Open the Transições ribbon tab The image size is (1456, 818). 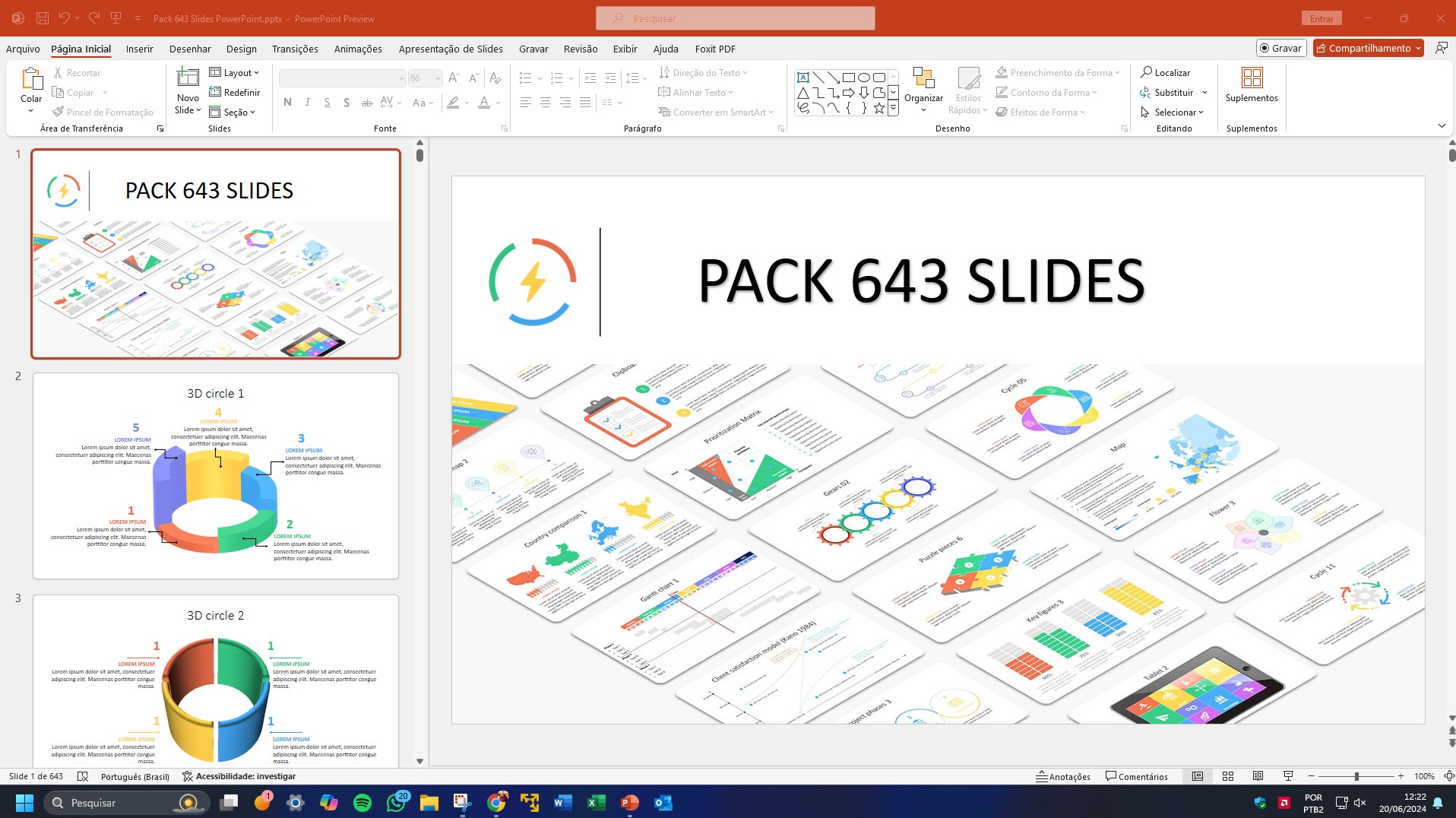click(294, 49)
